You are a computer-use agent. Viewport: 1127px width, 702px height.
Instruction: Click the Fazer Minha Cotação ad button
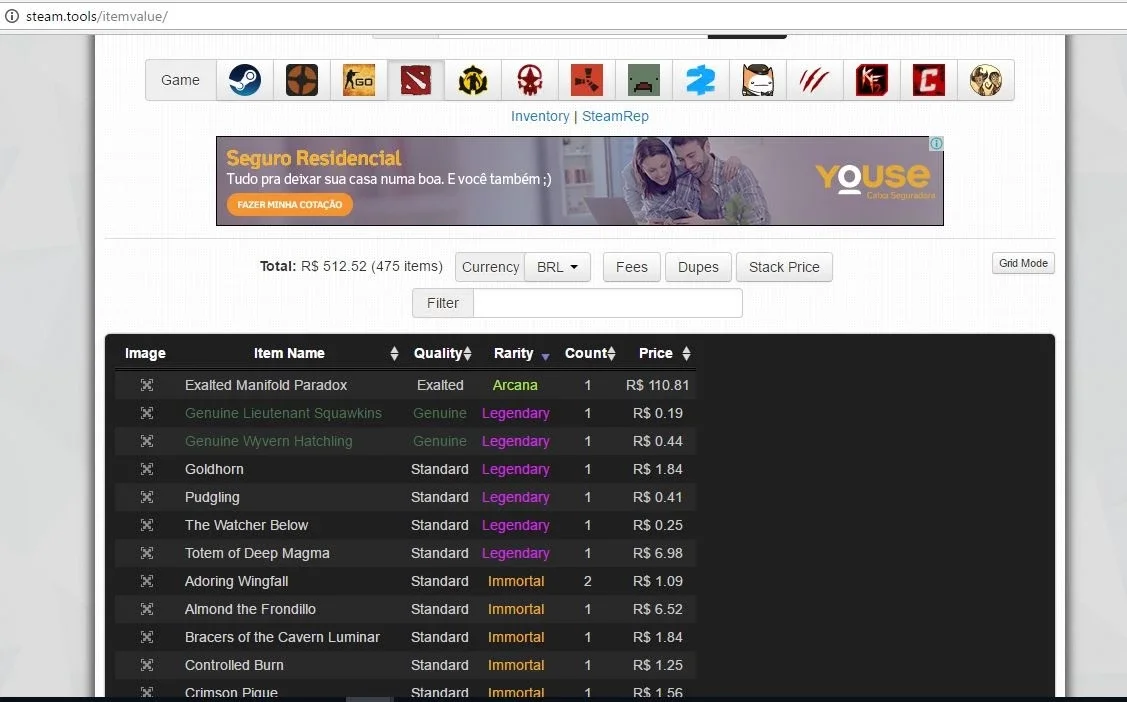pos(290,205)
